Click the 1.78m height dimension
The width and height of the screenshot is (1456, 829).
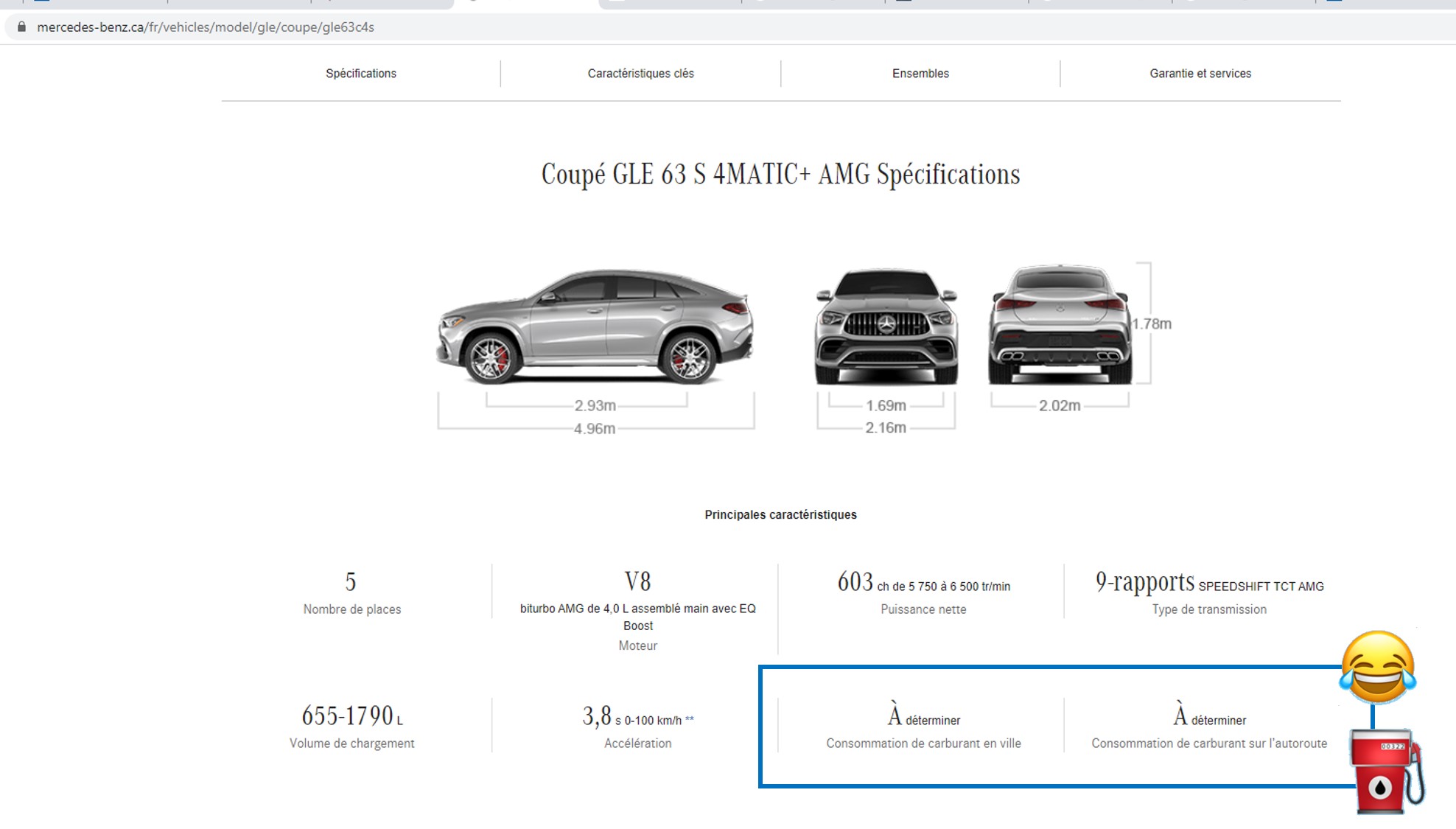(x=1152, y=324)
